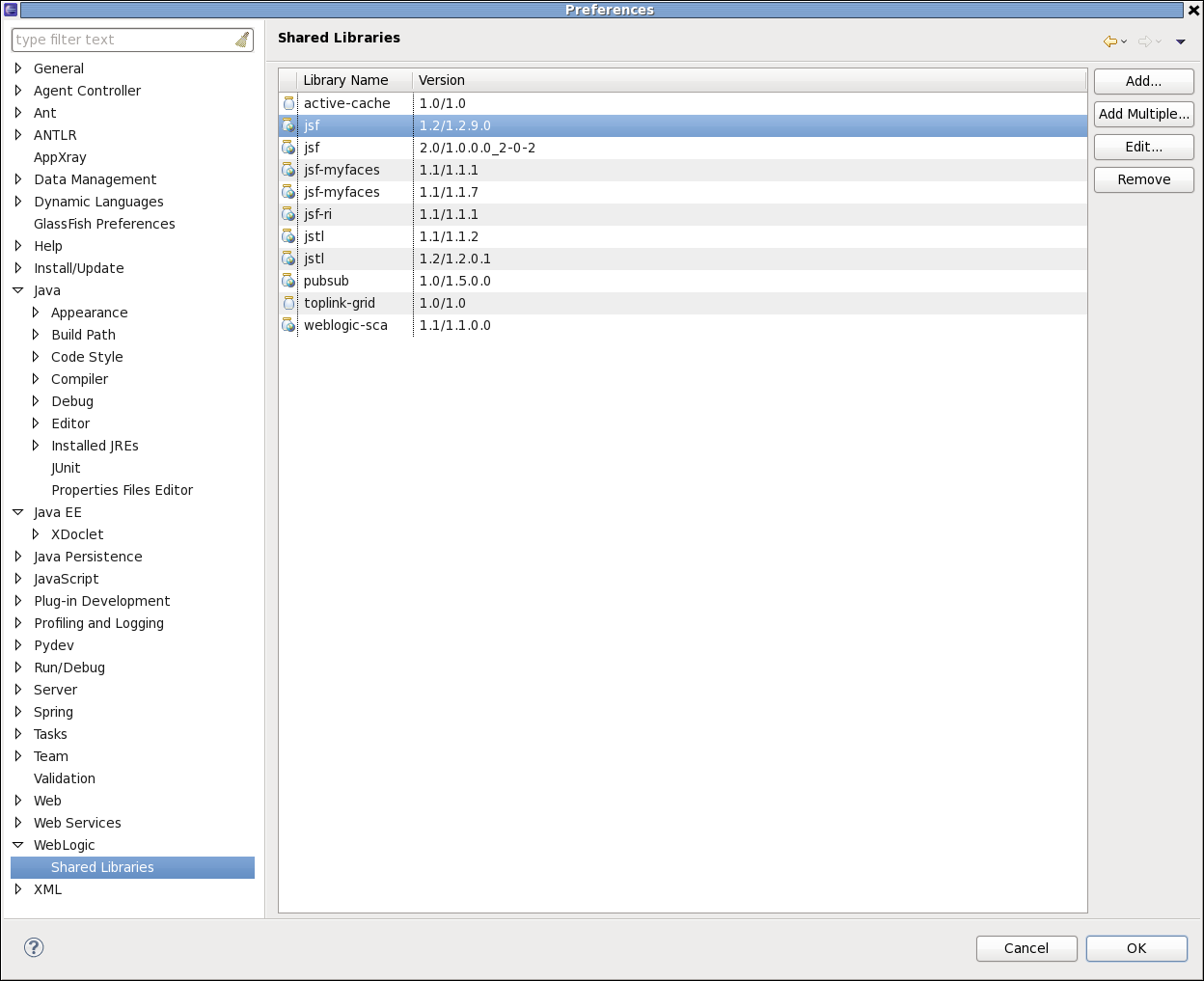Open the back history dropdown arrow

1124,42
